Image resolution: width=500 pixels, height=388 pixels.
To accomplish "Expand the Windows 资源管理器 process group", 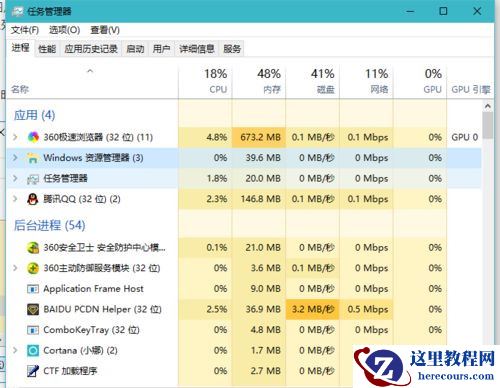I will click(15, 157).
